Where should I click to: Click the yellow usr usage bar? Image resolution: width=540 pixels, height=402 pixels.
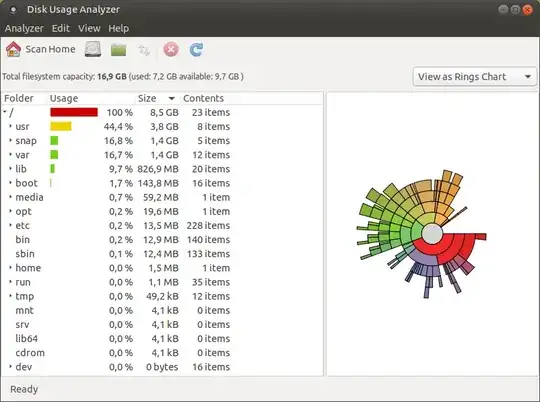[x=61, y=126]
